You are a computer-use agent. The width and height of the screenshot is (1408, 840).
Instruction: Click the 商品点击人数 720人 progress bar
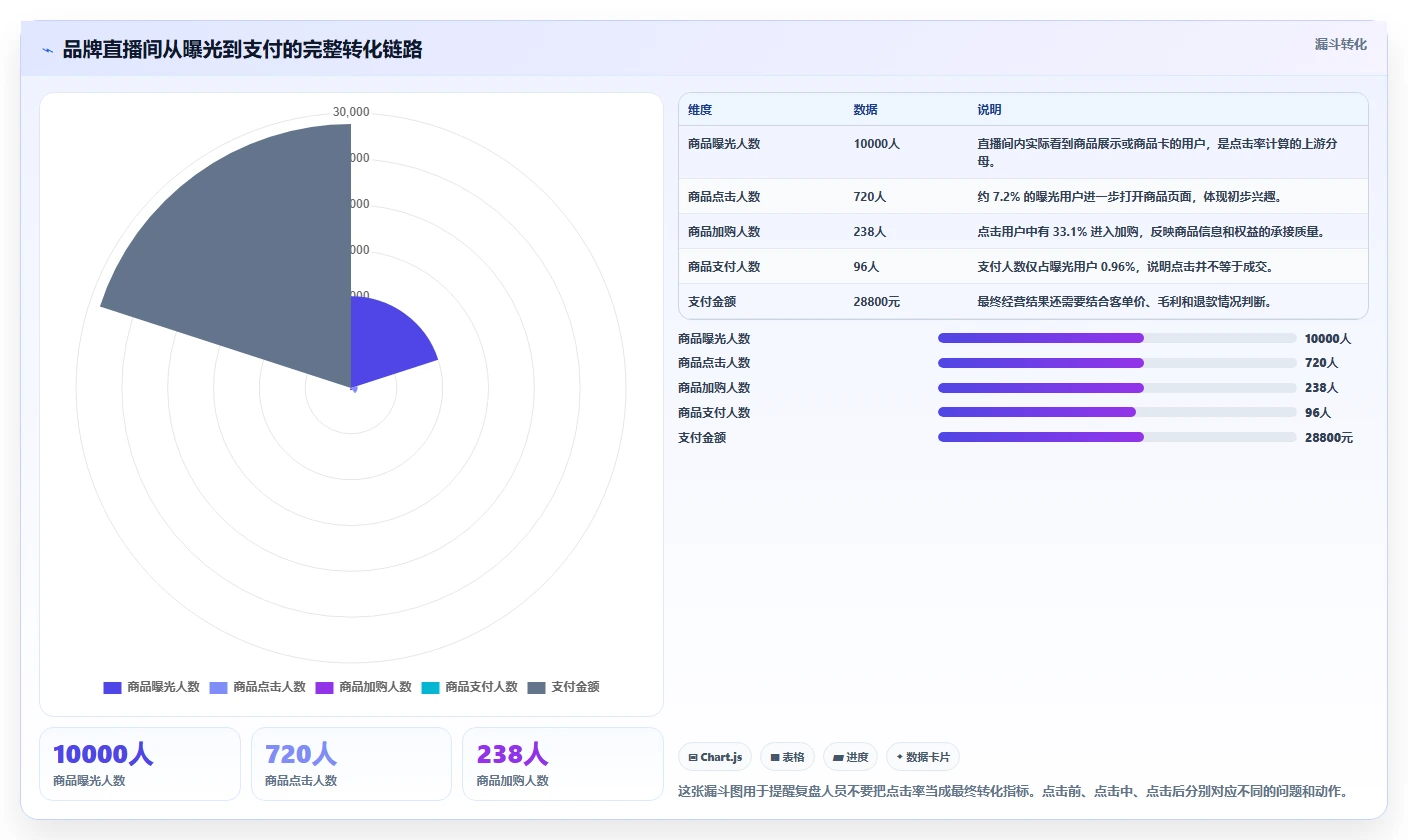coord(1117,363)
